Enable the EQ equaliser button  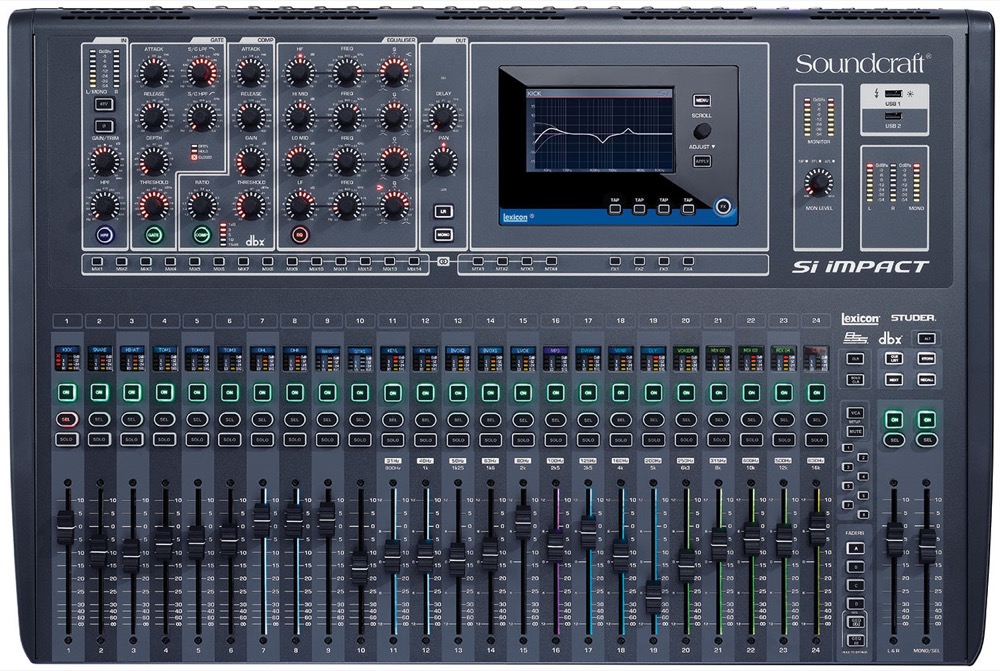tap(298, 233)
